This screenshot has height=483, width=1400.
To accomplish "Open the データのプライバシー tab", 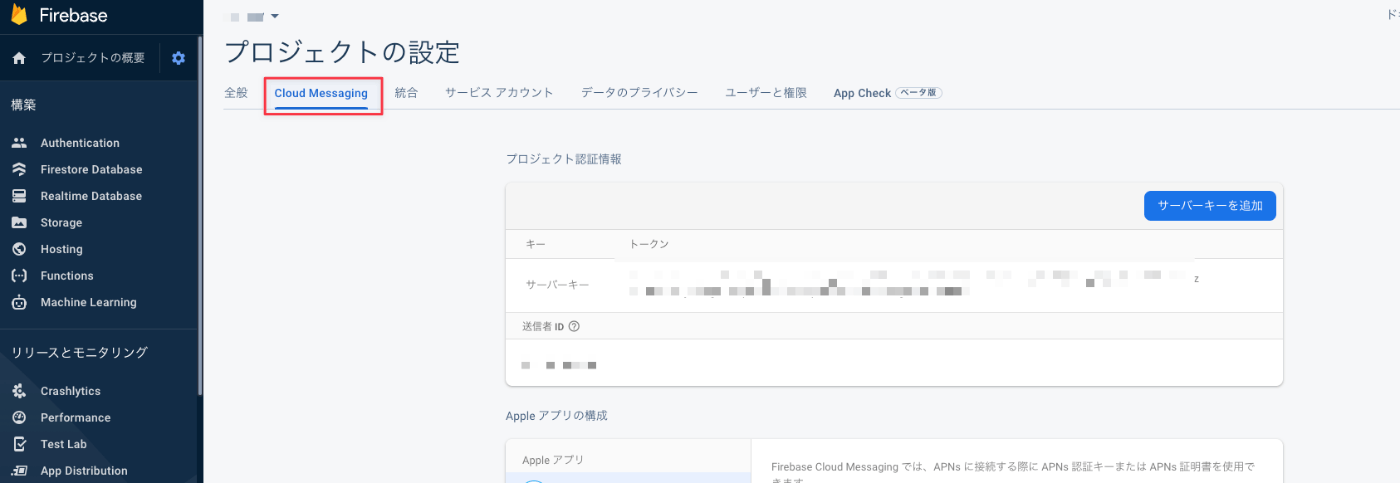I will click(639, 93).
